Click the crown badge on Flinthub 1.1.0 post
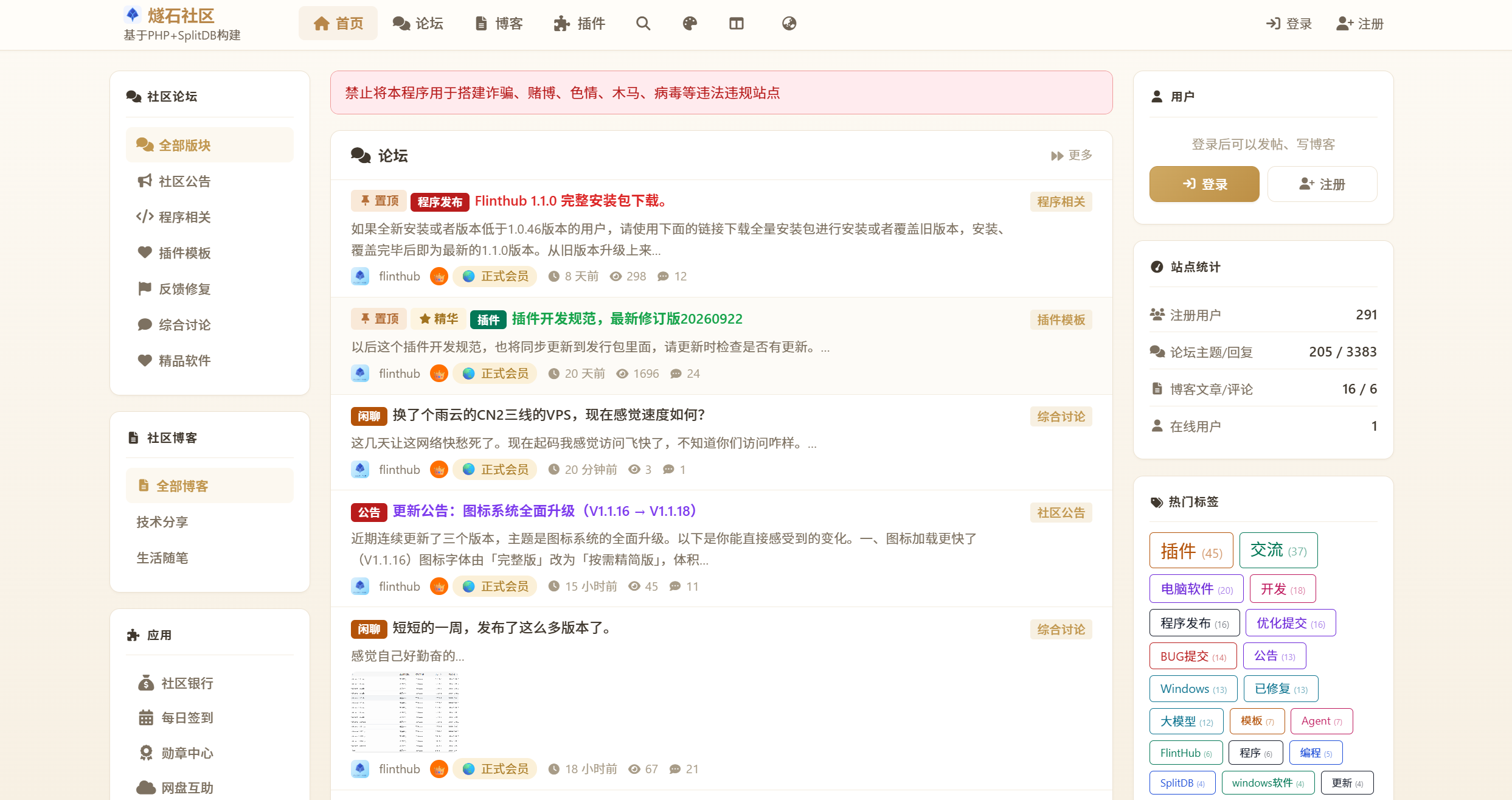Viewport: 1512px width, 800px height. (x=439, y=276)
